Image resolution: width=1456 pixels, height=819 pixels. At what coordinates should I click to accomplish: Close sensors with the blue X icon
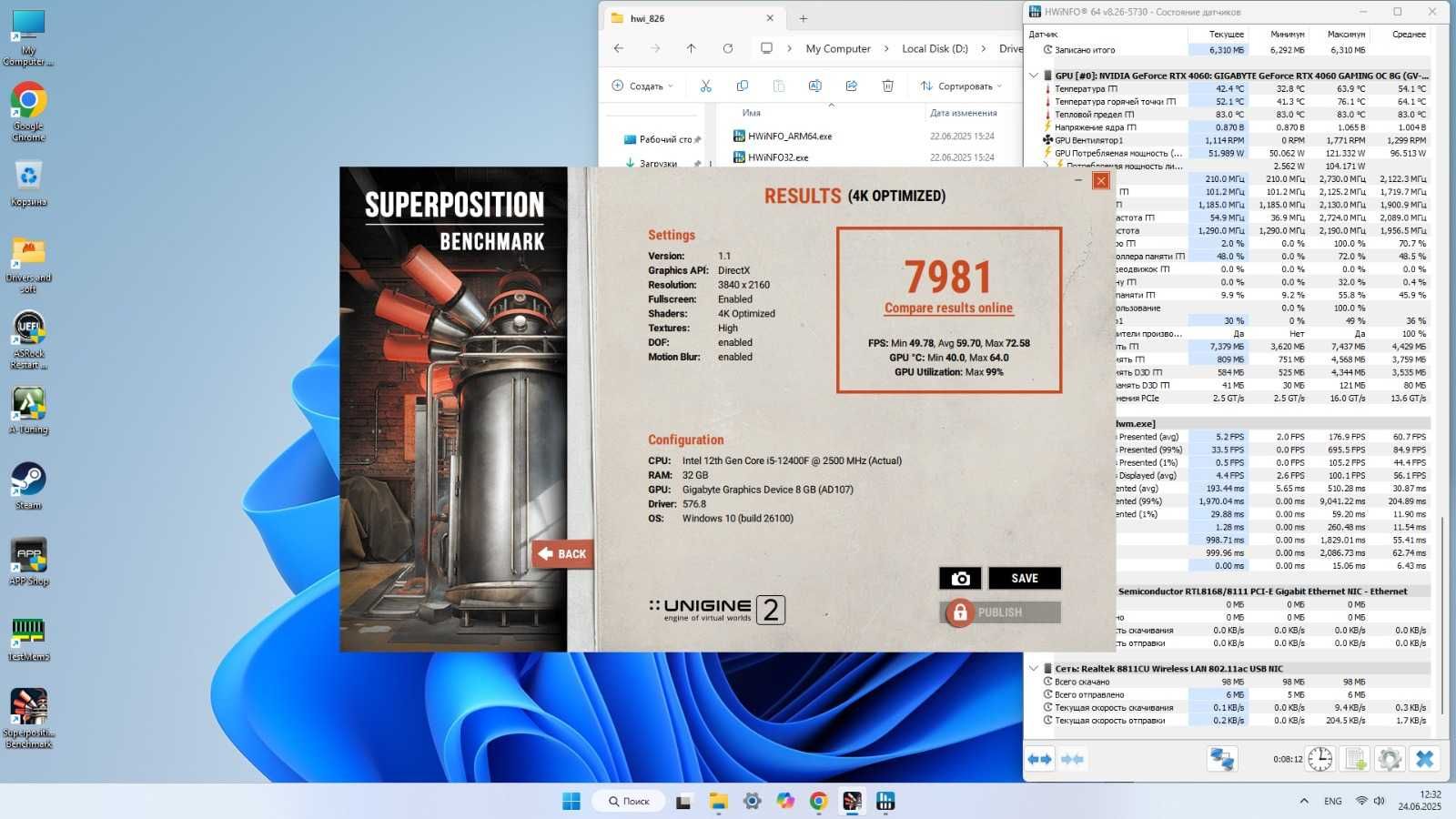pos(1425,759)
